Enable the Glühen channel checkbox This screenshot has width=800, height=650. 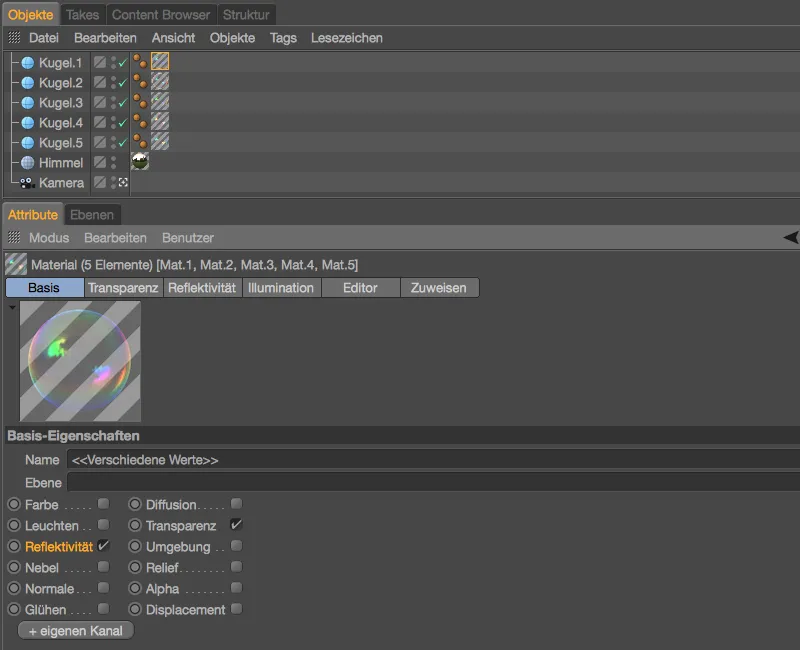click(x=104, y=609)
